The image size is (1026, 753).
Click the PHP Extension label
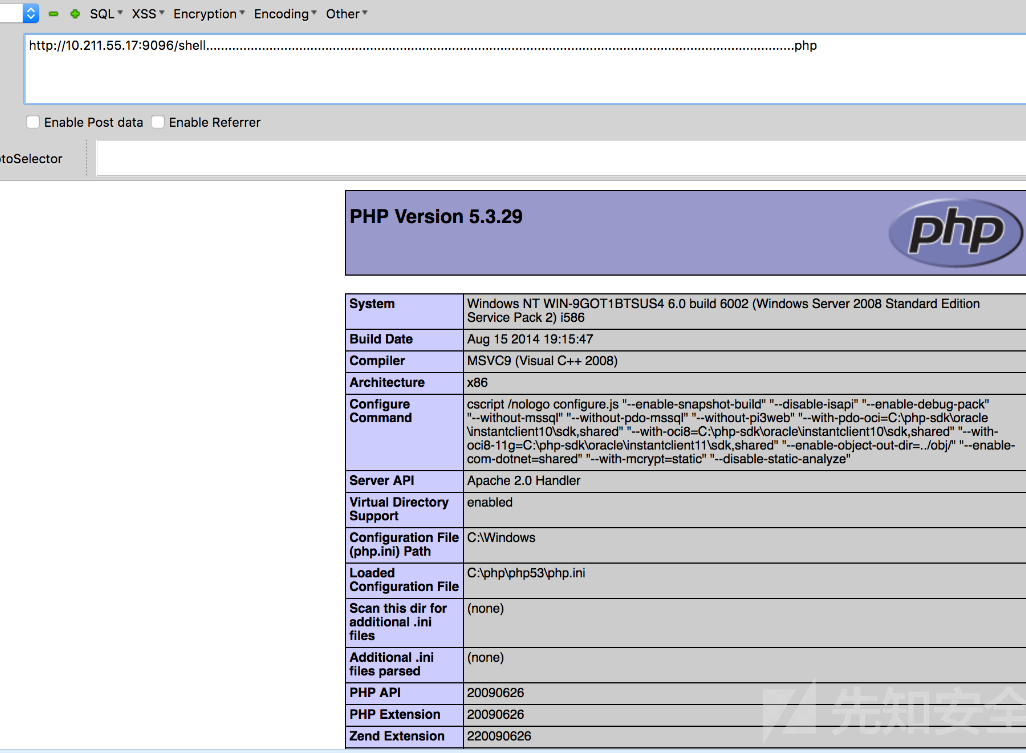[x=395, y=714]
